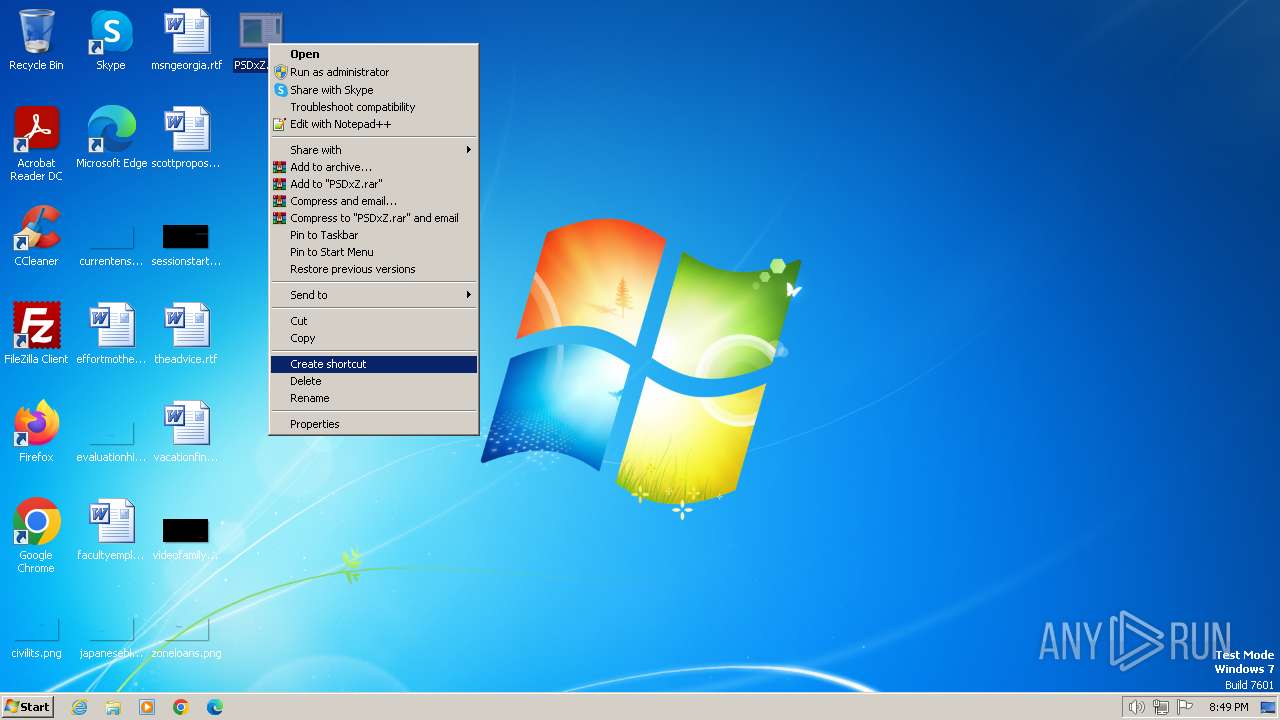Select the Acrobat Reader DC shortcut
The height and width of the screenshot is (720, 1280).
36,144
